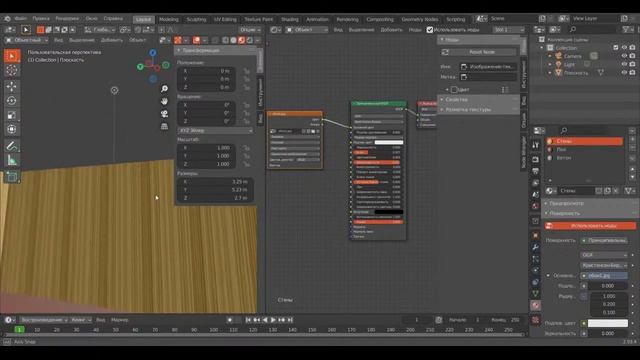Select the Scale tool in viewport toolbar
Screen dimensions: 640x360
click(x=12, y=115)
